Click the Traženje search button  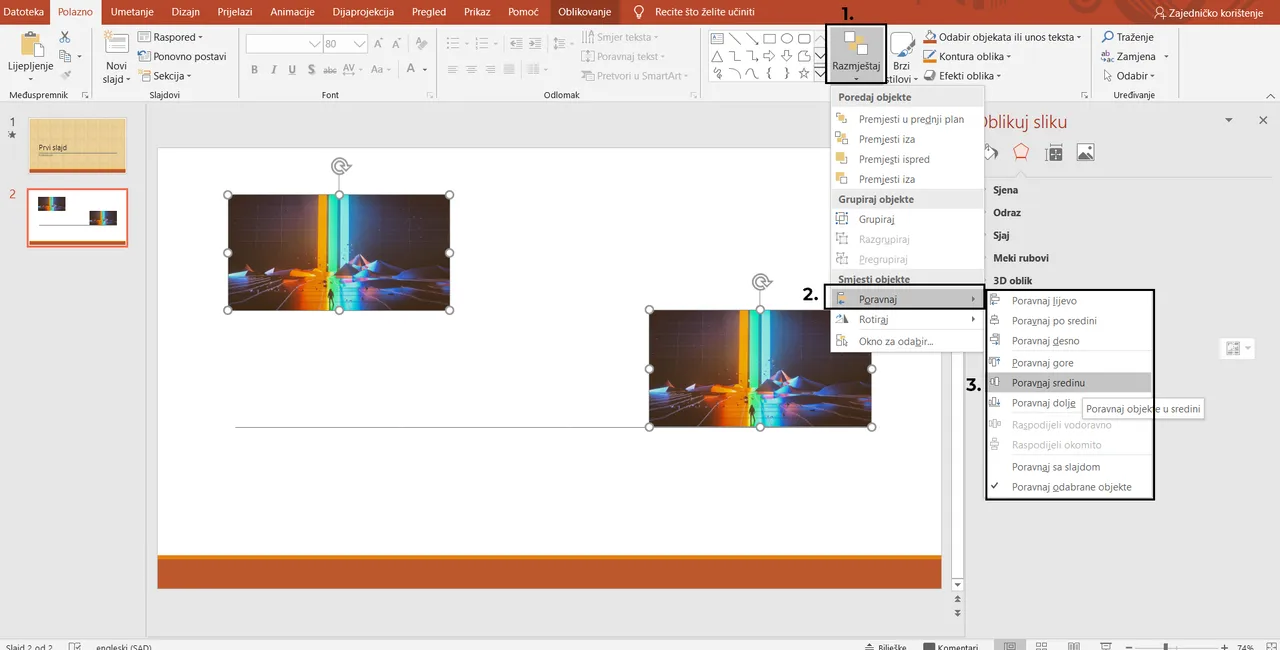(1129, 37)
